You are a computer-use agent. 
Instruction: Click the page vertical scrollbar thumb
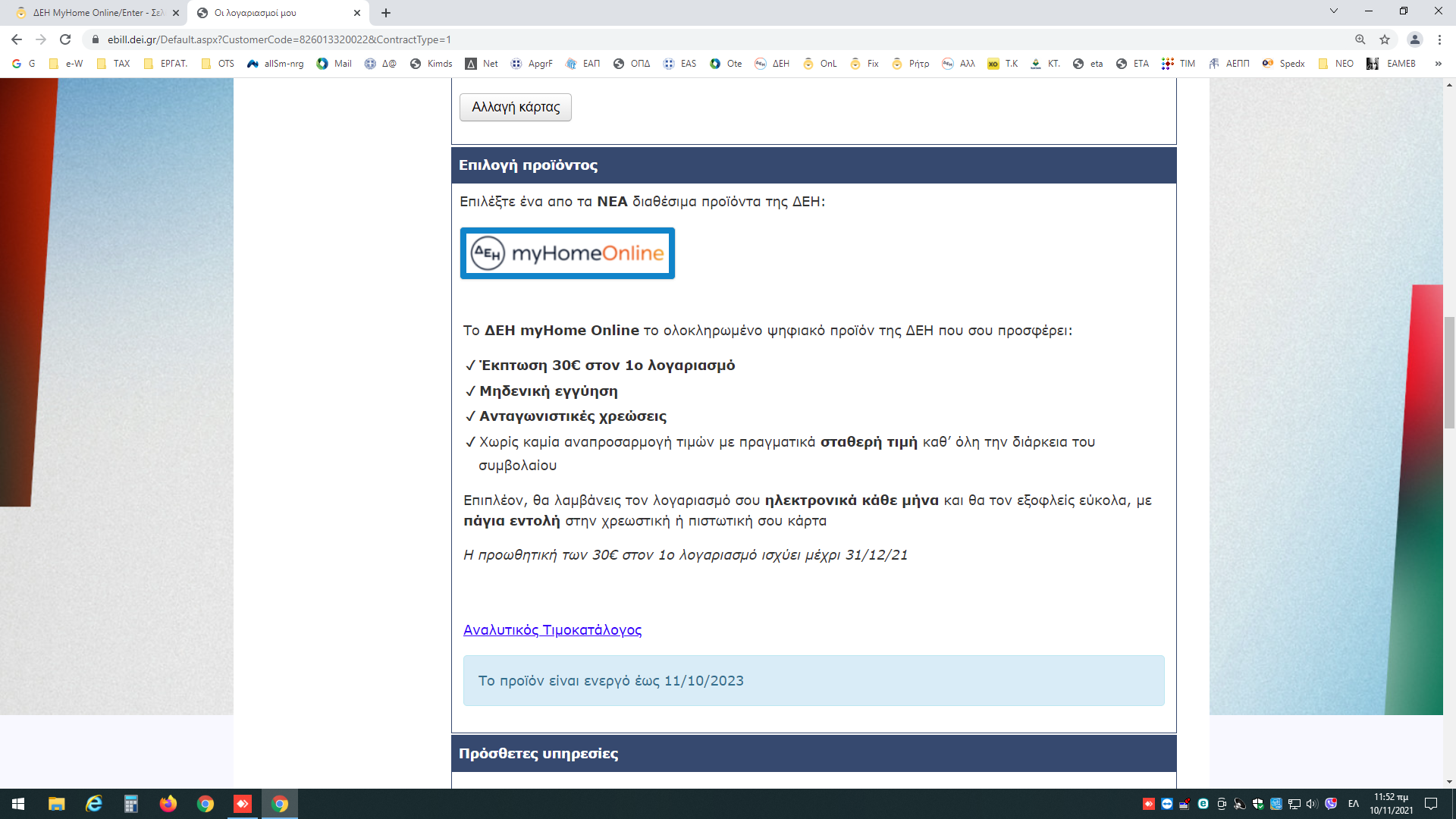tap(1449, 372)
